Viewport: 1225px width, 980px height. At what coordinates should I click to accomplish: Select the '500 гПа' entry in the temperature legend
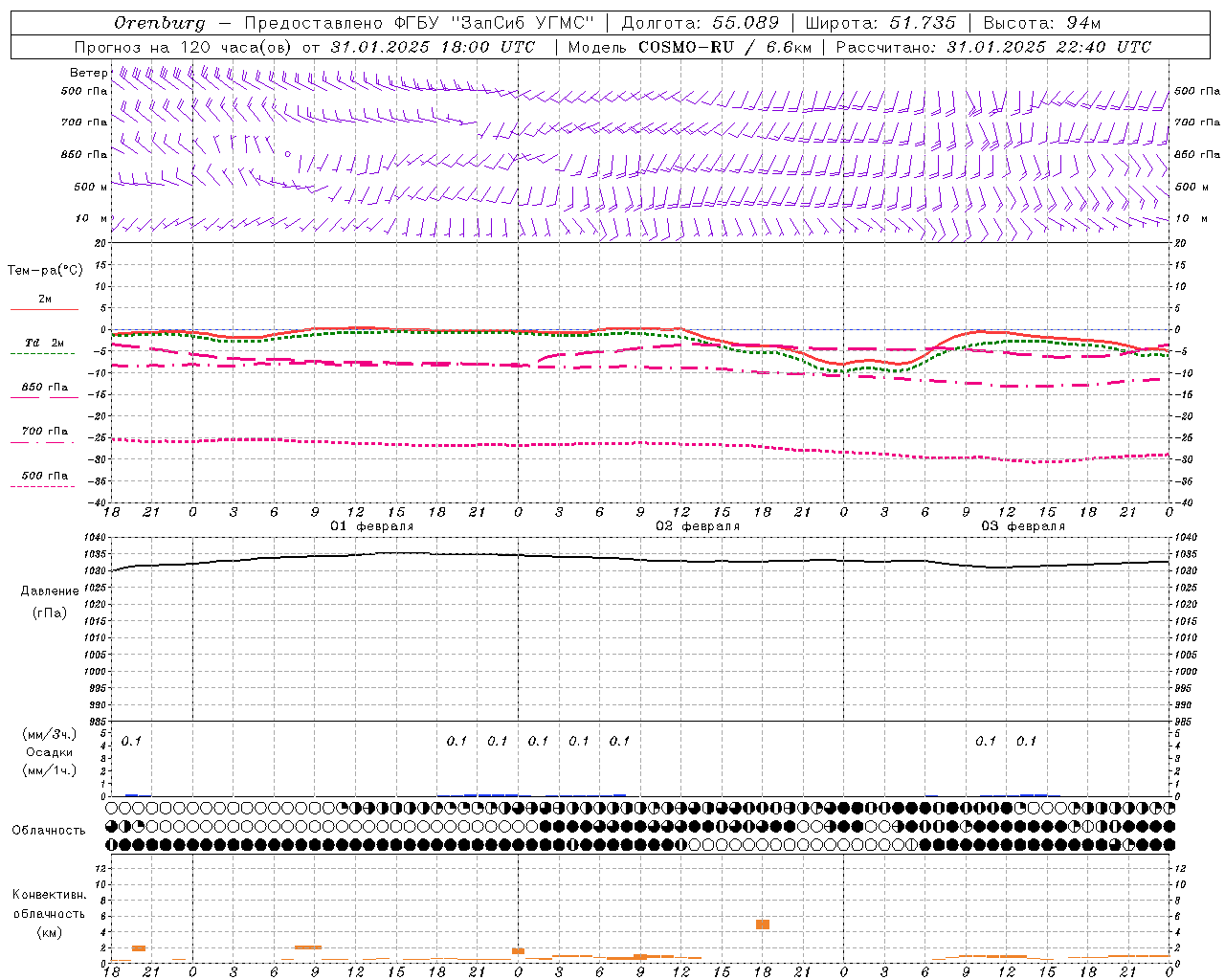pyautogui.click(x=45, y=476)
